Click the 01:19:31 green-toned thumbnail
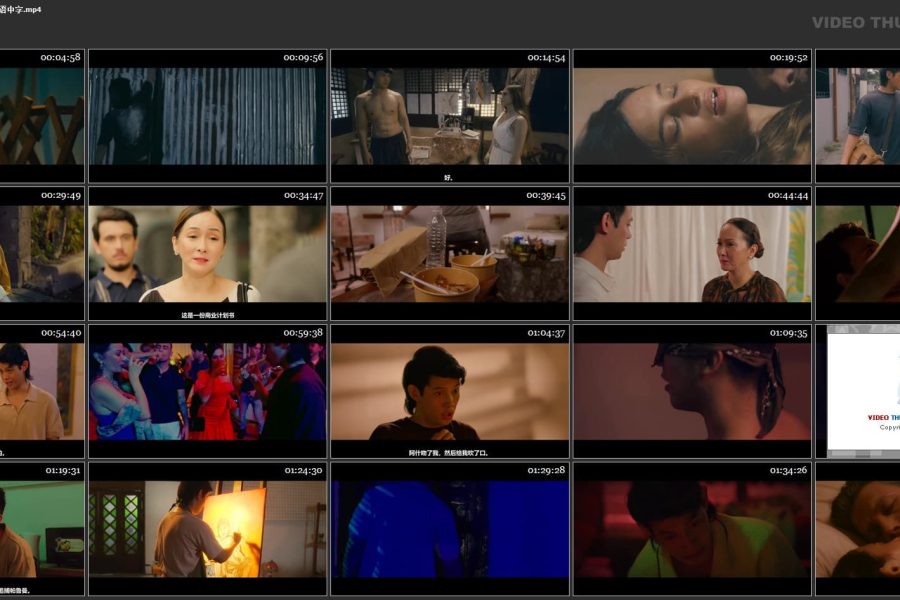Viewport: 900px width, 600px height. (x=41, y=530)
